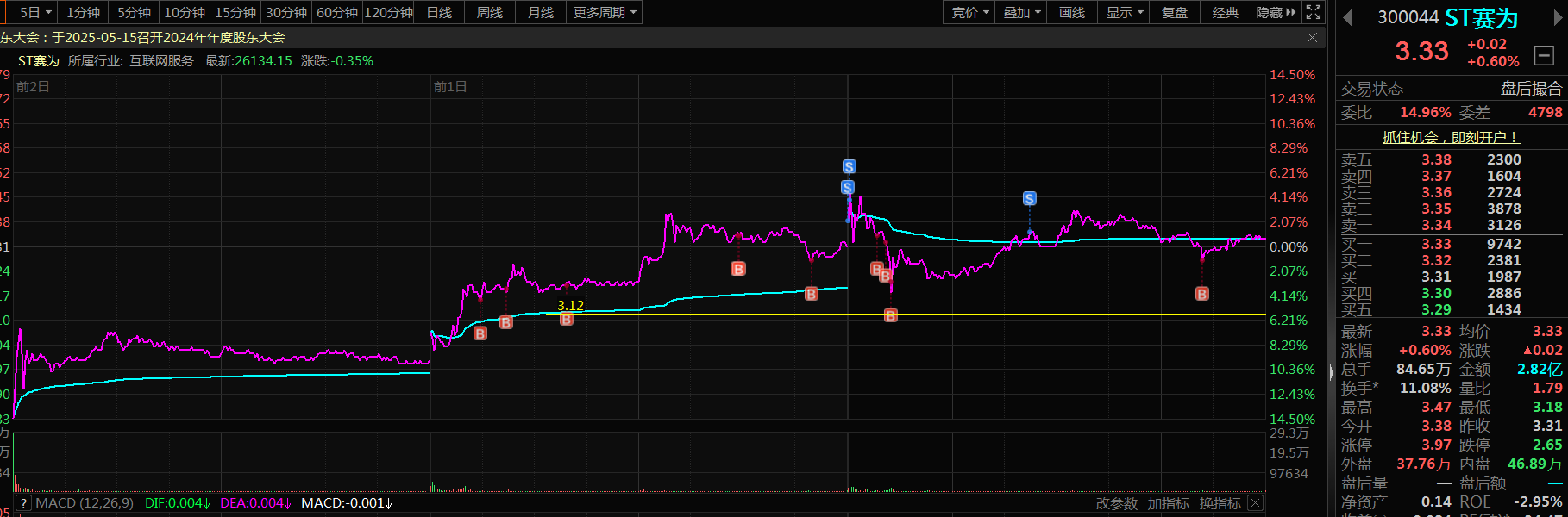Click the 前1日 date label on chart

point(450,87)
